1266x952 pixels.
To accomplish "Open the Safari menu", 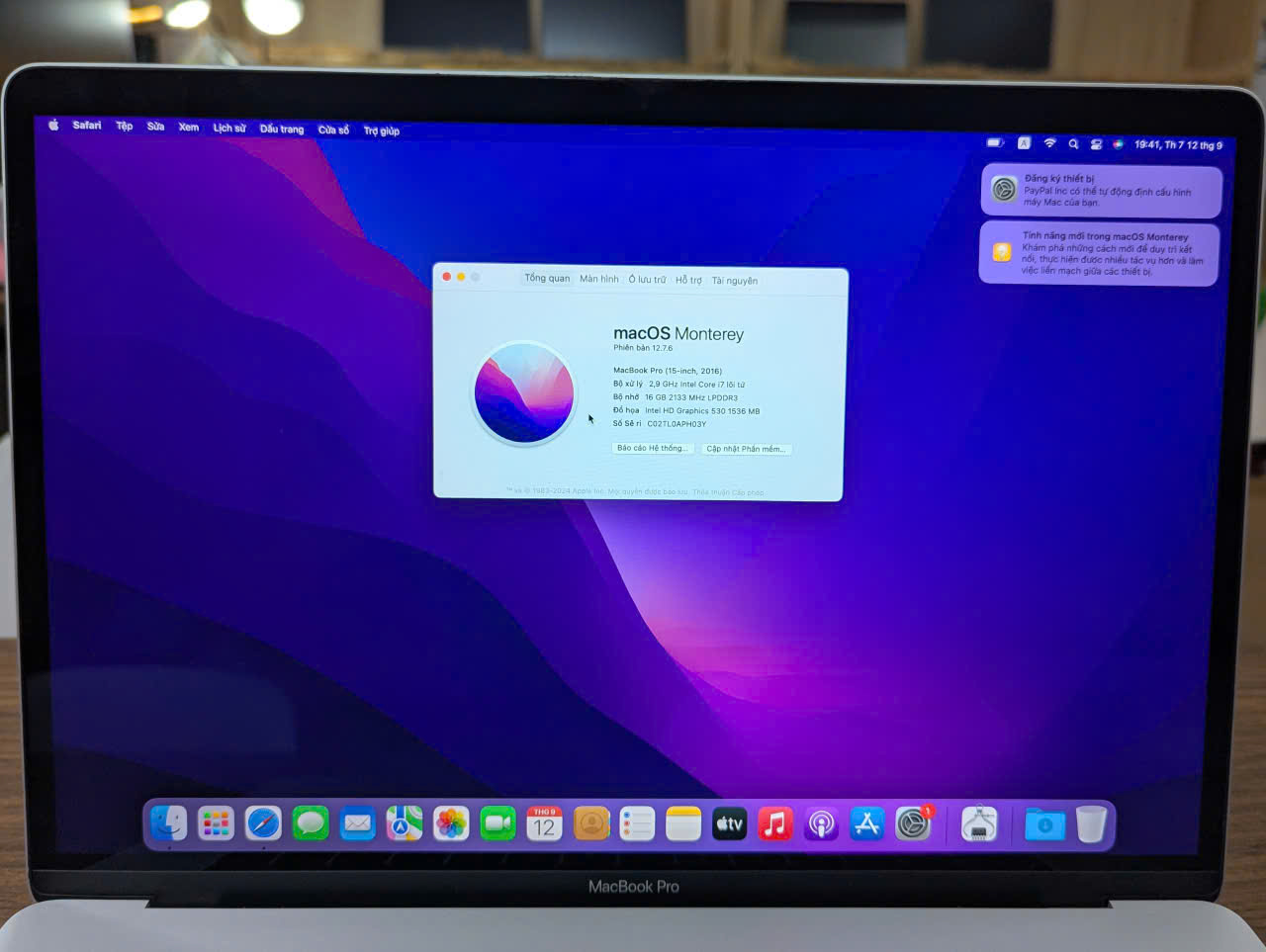I will pos(87,126).
